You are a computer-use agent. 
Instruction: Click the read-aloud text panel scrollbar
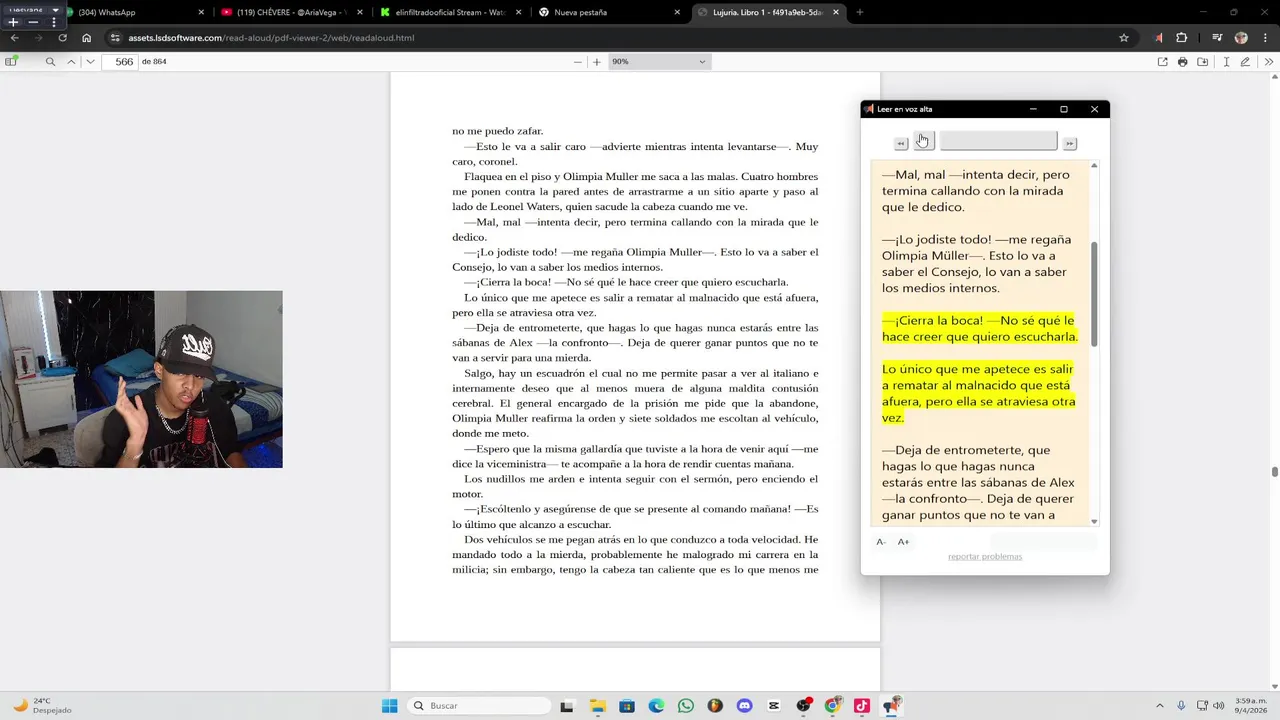pos(1094,294)
